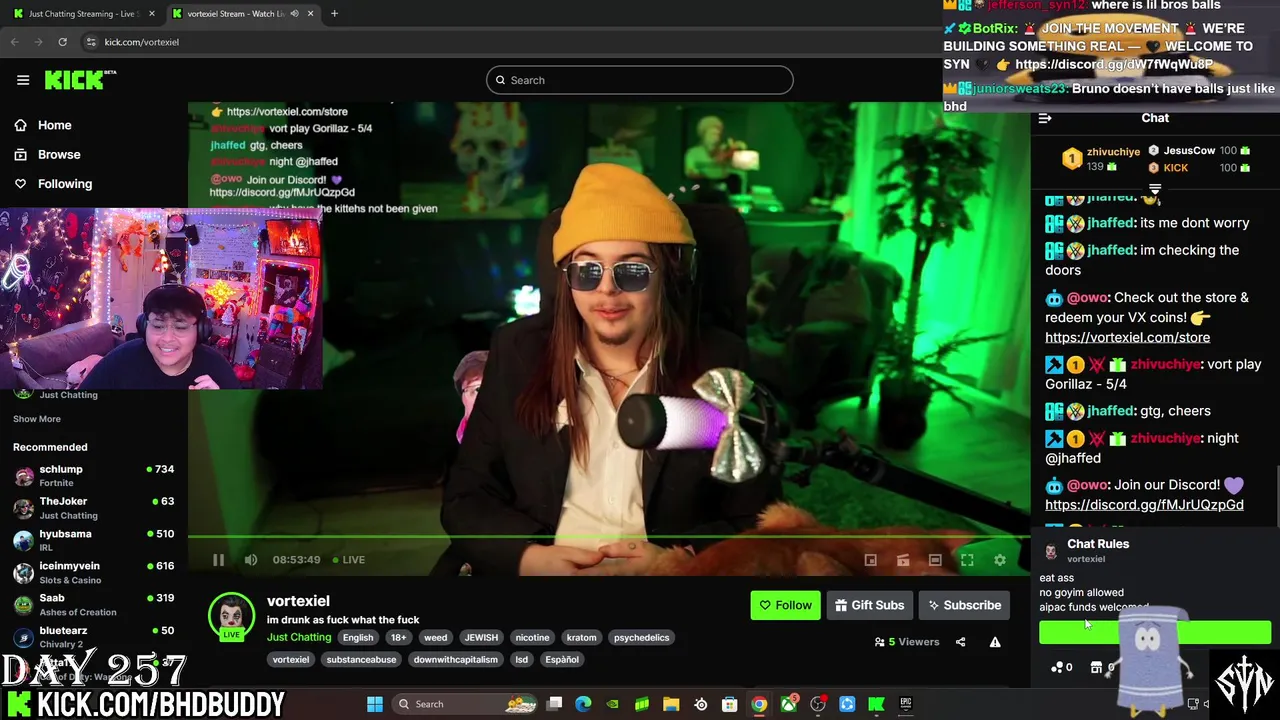
Task: Open Discord invite link in chat
Action: (1144, 505)
